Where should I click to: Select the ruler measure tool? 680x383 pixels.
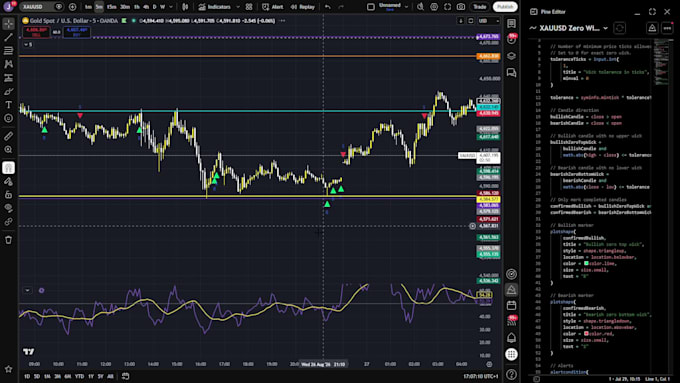[8, 136]
